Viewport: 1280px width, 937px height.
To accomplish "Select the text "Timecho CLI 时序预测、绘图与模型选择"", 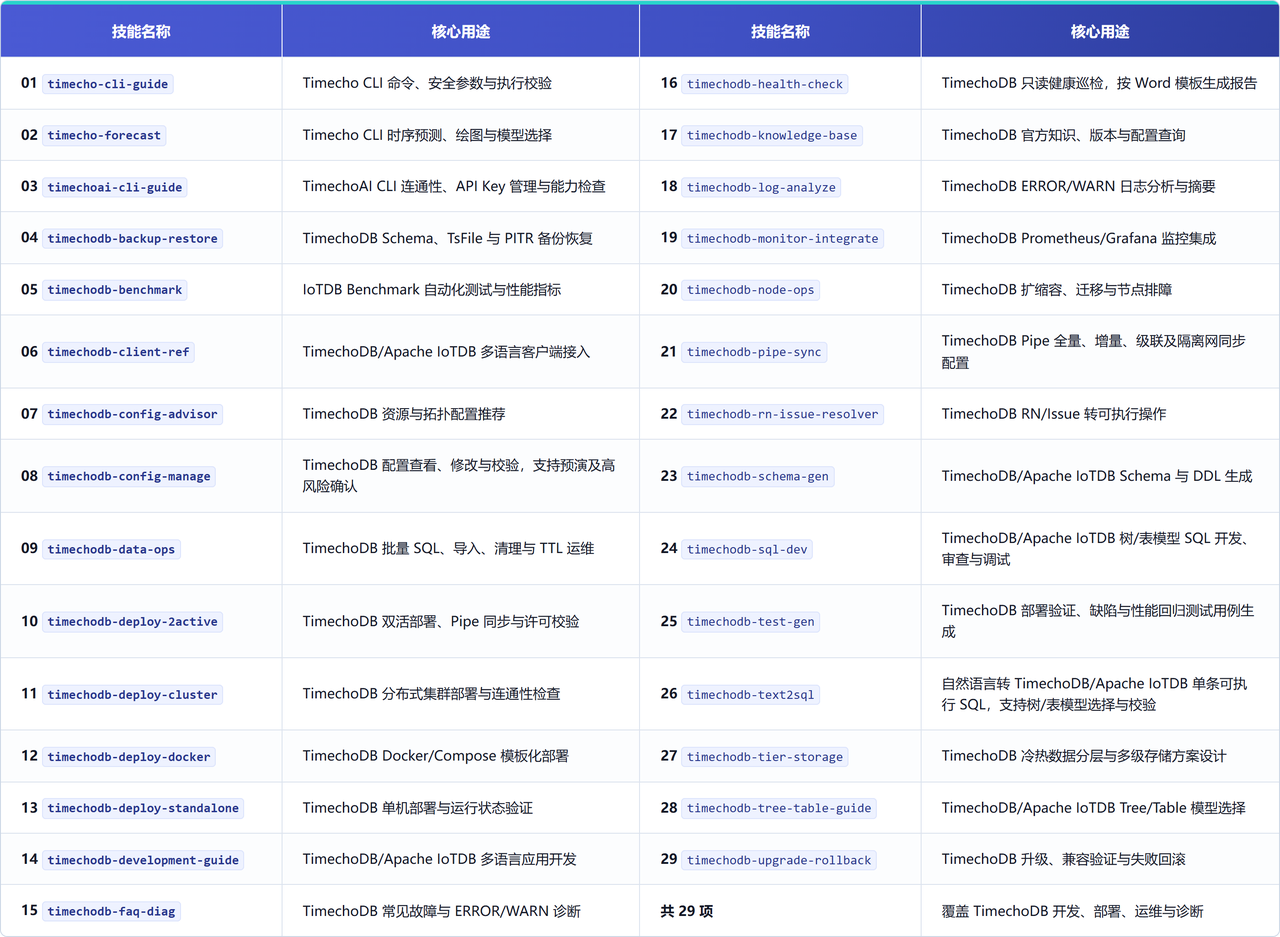I will [427, 135].
